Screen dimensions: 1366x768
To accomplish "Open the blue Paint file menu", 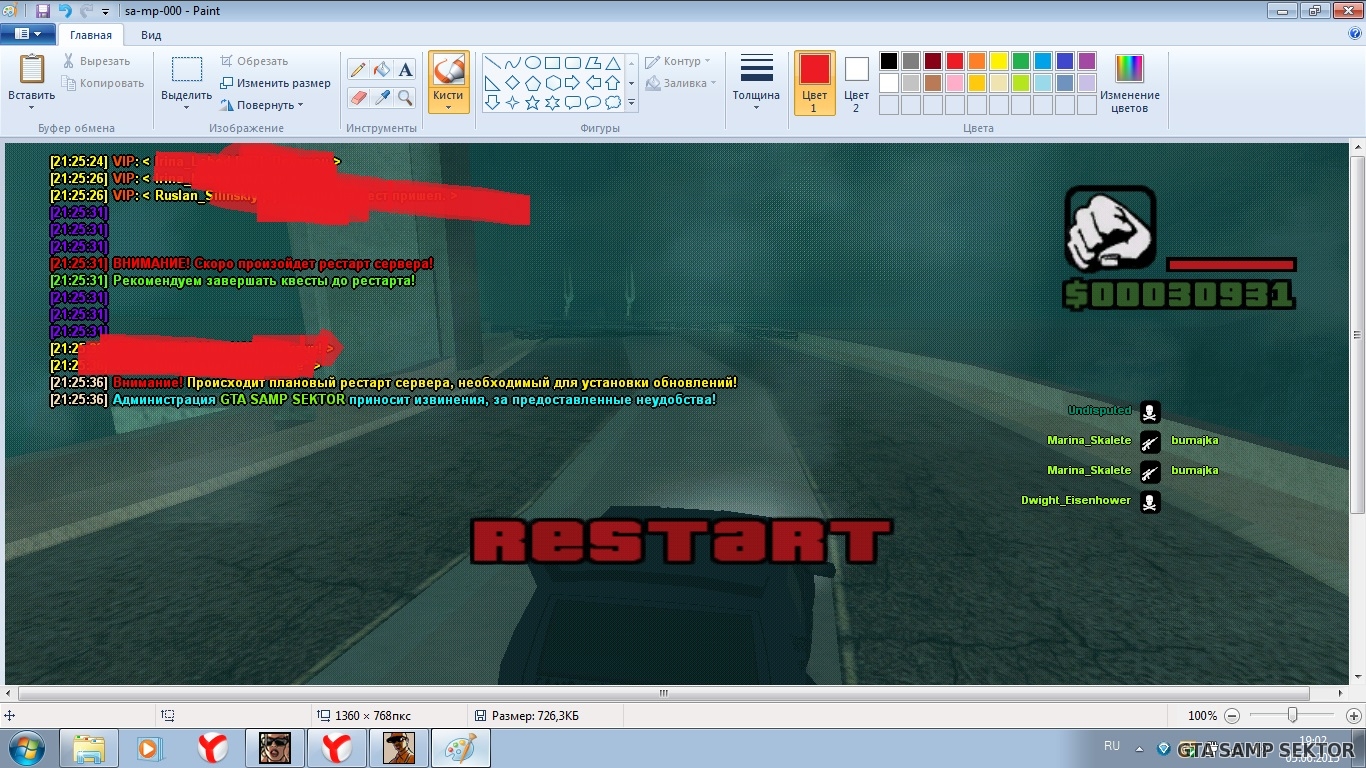I will pyautogui.click(x=28, y=34).
